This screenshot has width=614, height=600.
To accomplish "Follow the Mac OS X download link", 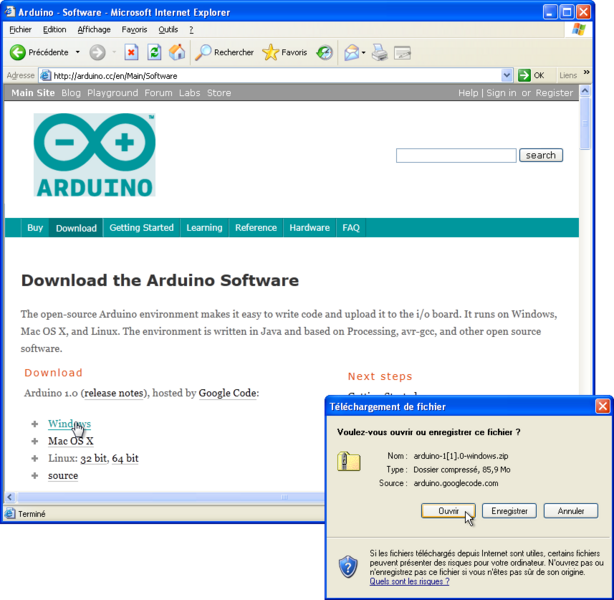I will pos(70,441).
